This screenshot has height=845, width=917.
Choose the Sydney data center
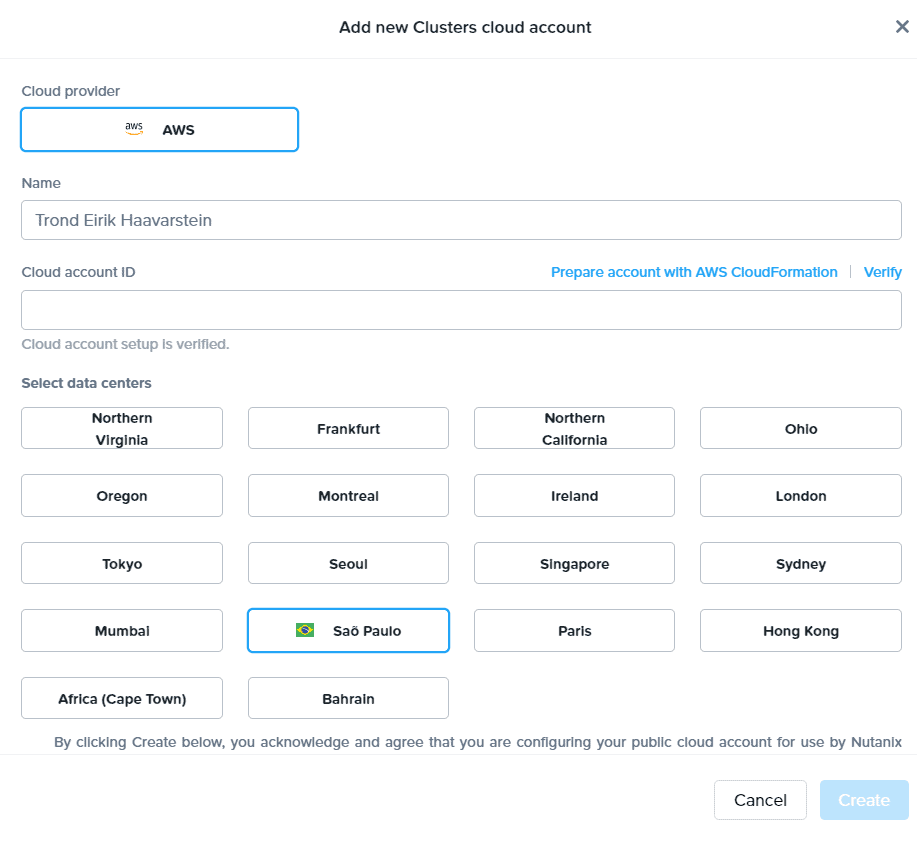(801, 563)
